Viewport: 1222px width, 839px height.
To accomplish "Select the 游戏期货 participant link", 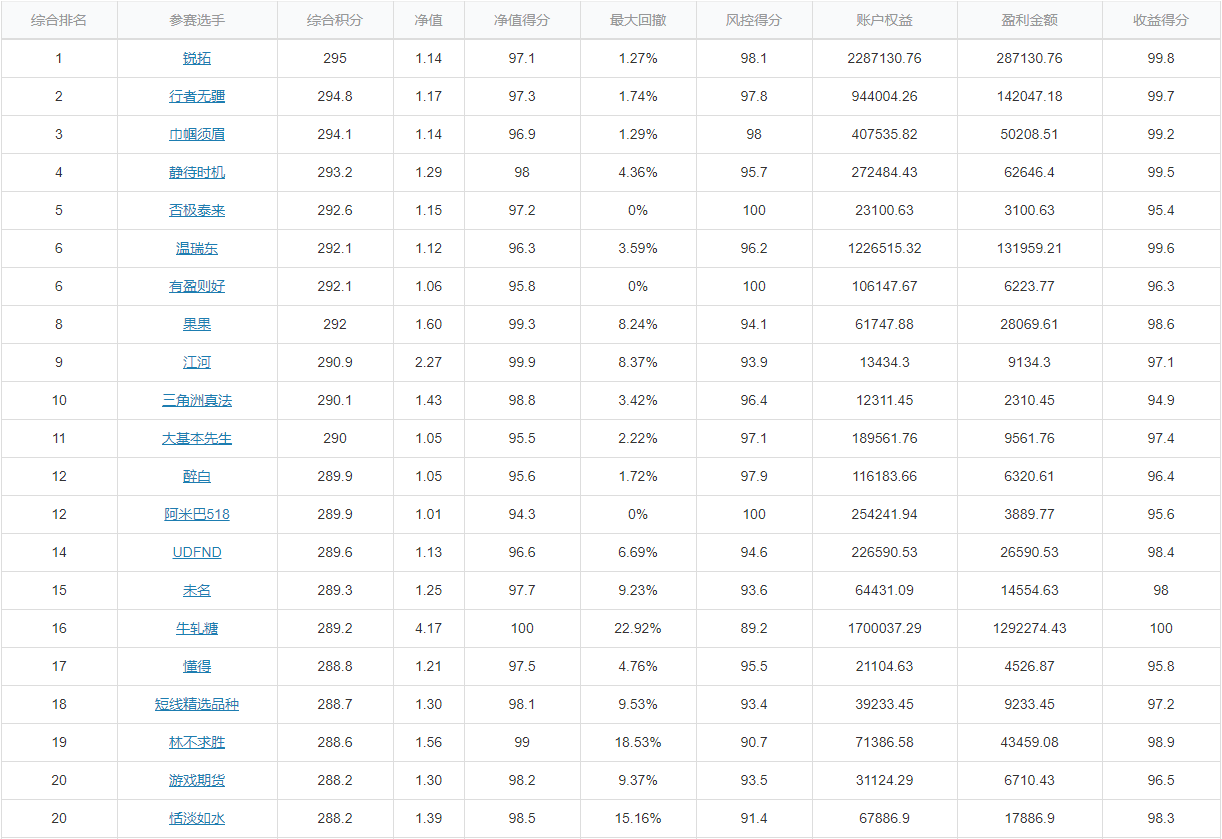I will (x=197, y=781).
